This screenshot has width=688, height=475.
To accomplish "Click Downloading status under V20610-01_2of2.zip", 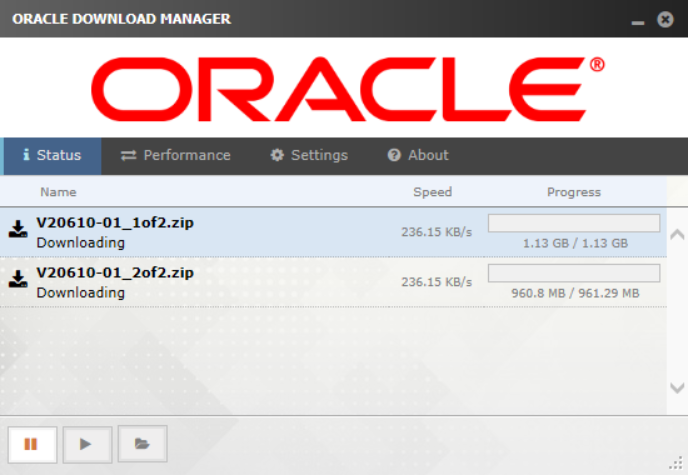I will click(x=81, y=293).
